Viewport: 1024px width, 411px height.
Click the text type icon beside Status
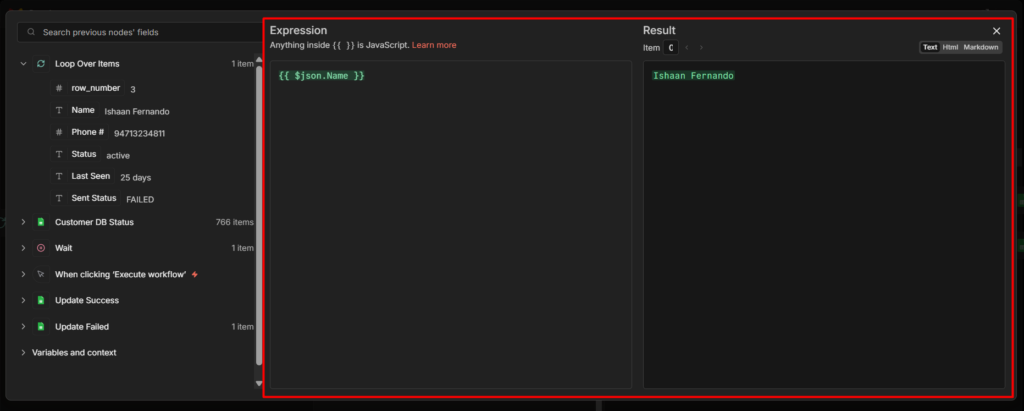[59, 154]
